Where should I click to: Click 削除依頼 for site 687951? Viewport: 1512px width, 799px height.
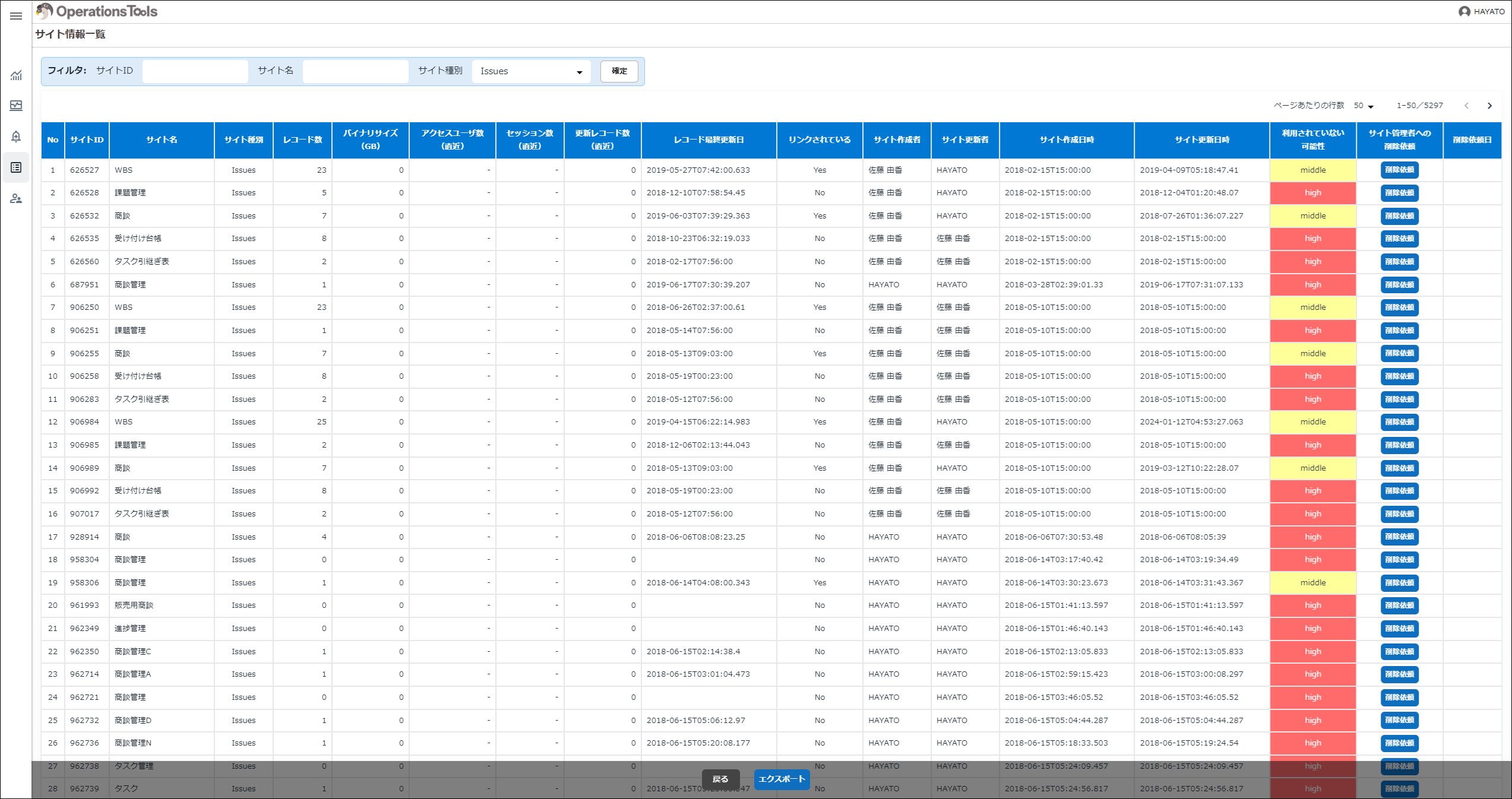tap(1400, 284)
